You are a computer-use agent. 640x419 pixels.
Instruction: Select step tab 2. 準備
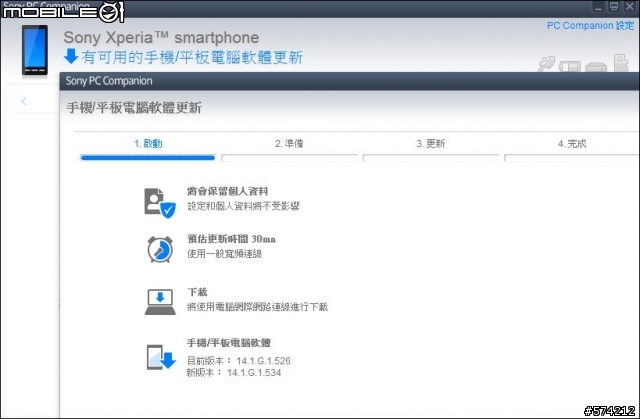click(x=289, y=144)
